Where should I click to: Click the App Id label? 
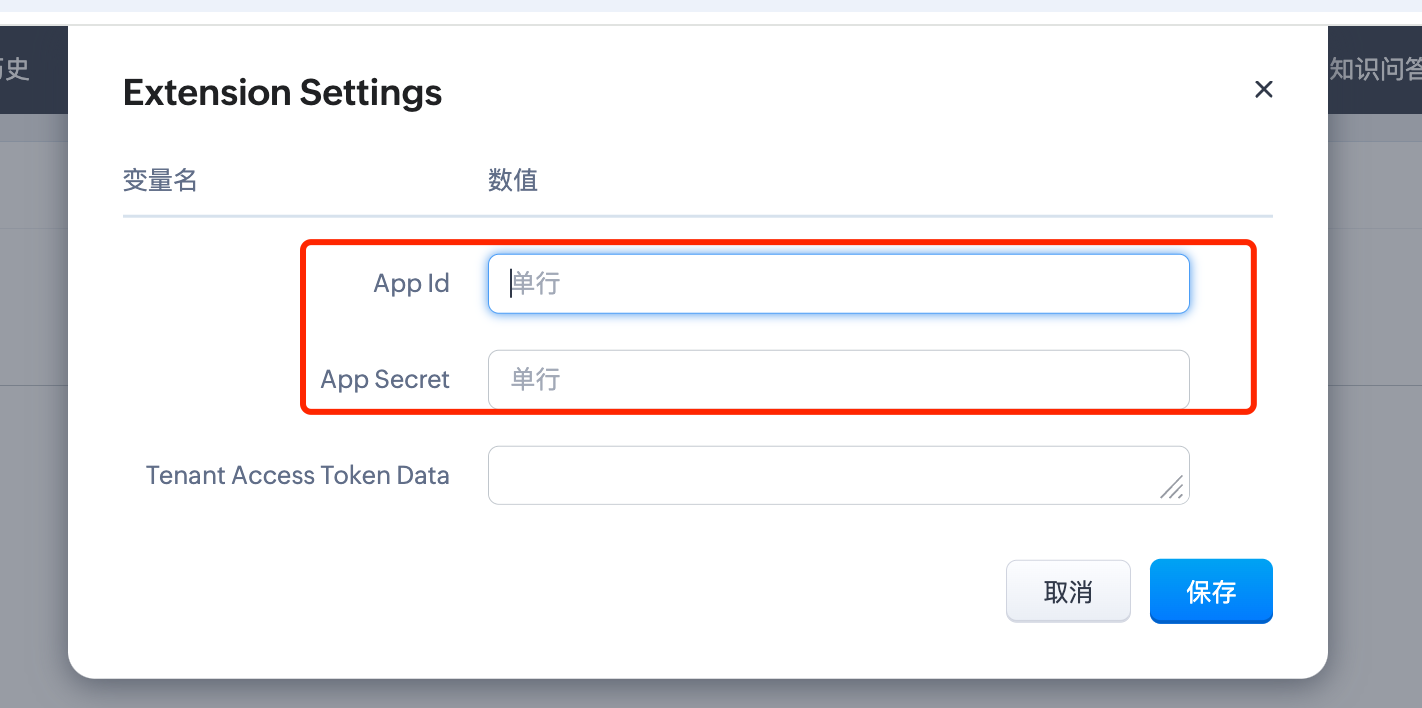point(411,284)
